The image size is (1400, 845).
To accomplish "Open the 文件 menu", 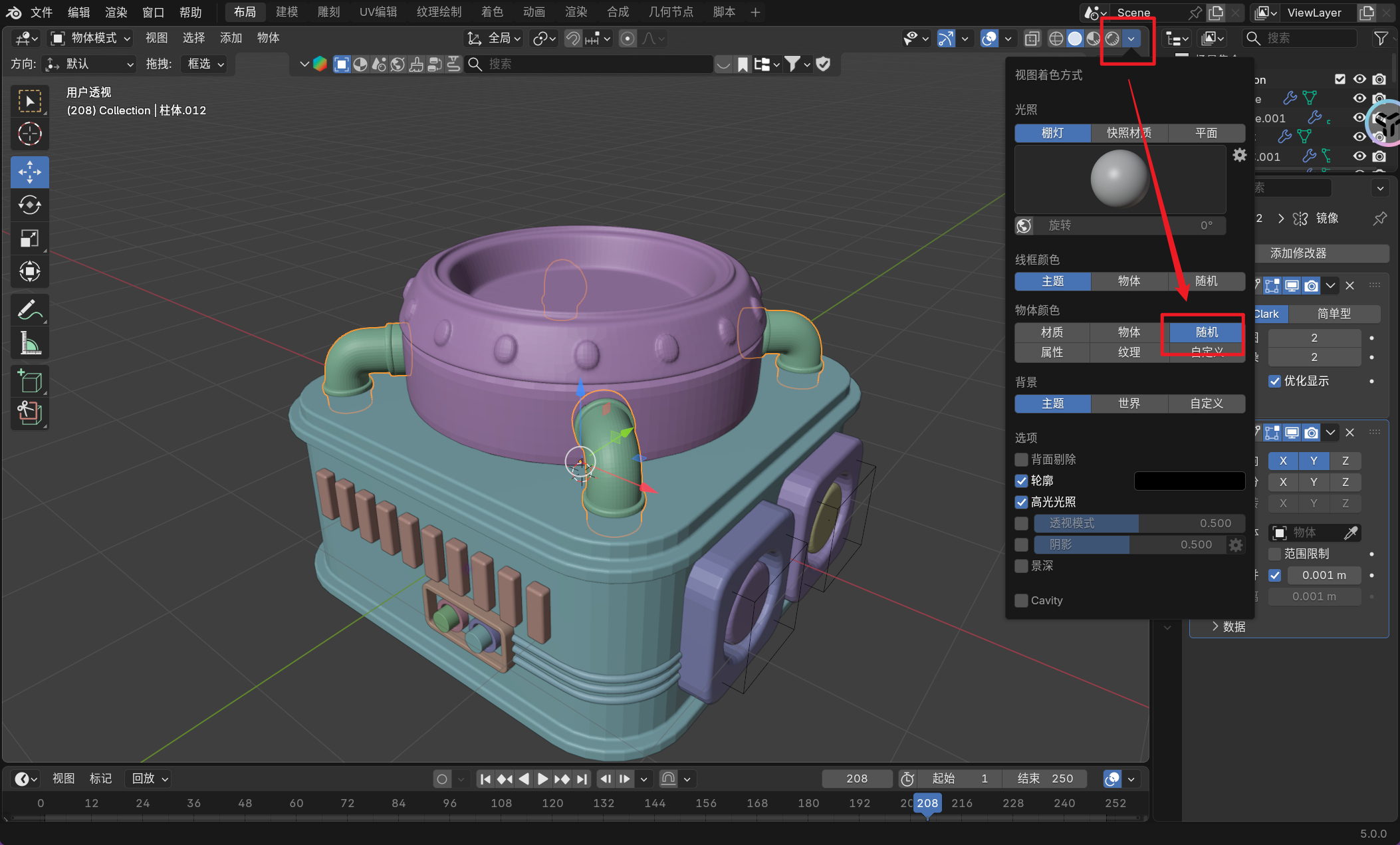I will [41, 12].
